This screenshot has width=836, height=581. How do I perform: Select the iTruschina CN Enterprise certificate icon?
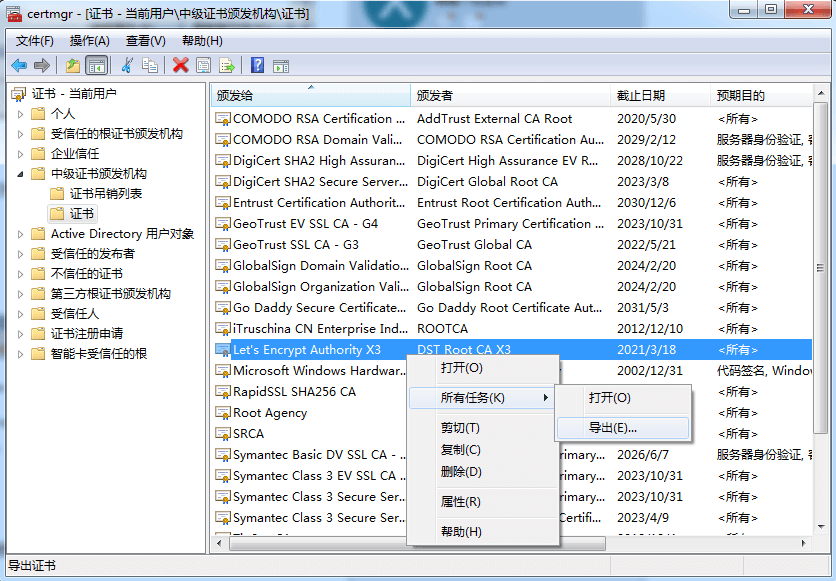point(222,329)
